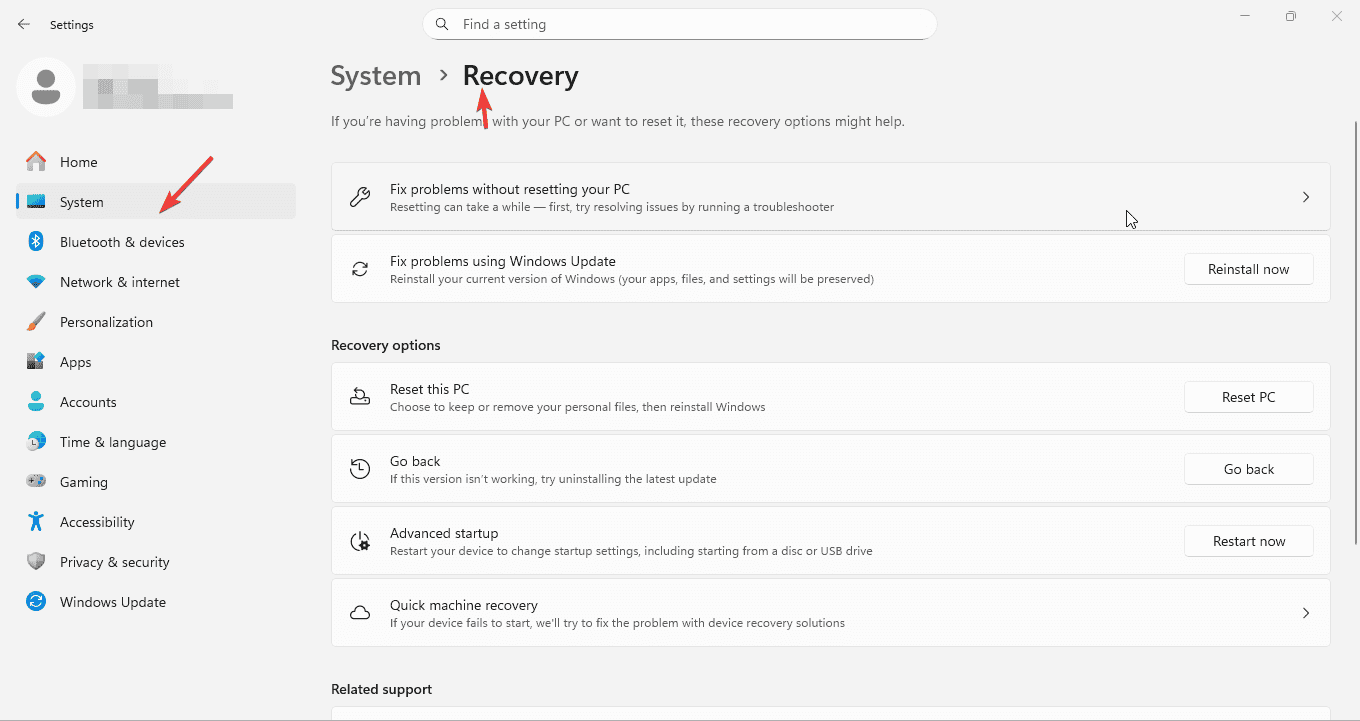Open Accessibility settings
The height and width of the screenshot is (721, 1360).
click(x=156, y=522)
